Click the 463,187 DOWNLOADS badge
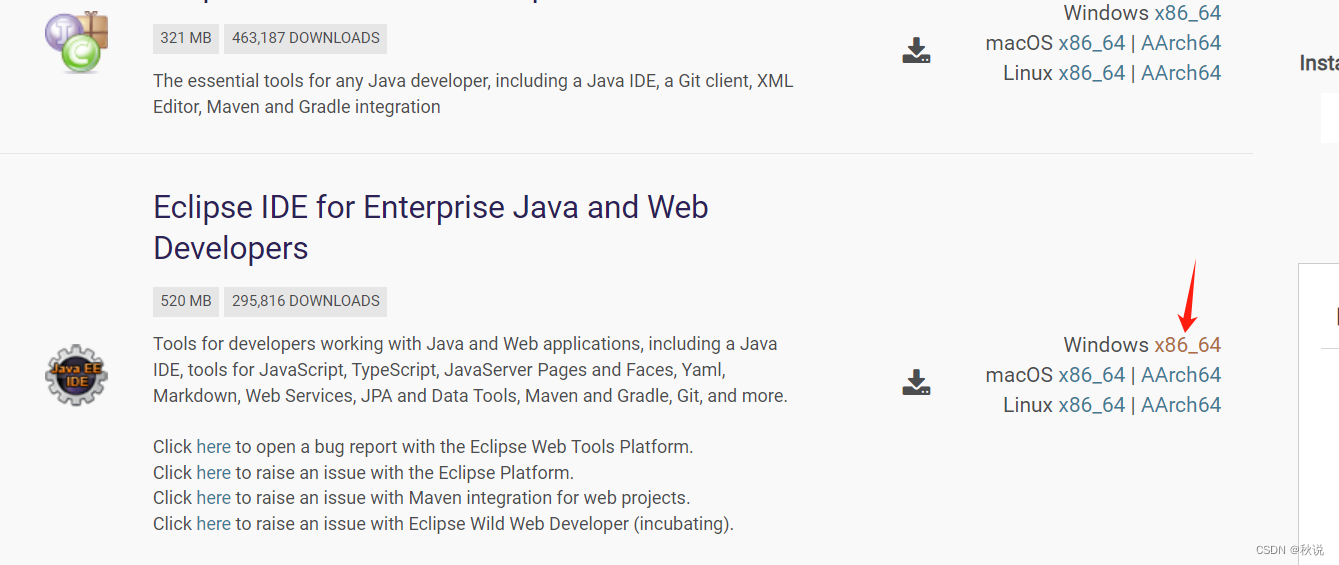 [x=306, y=38]
